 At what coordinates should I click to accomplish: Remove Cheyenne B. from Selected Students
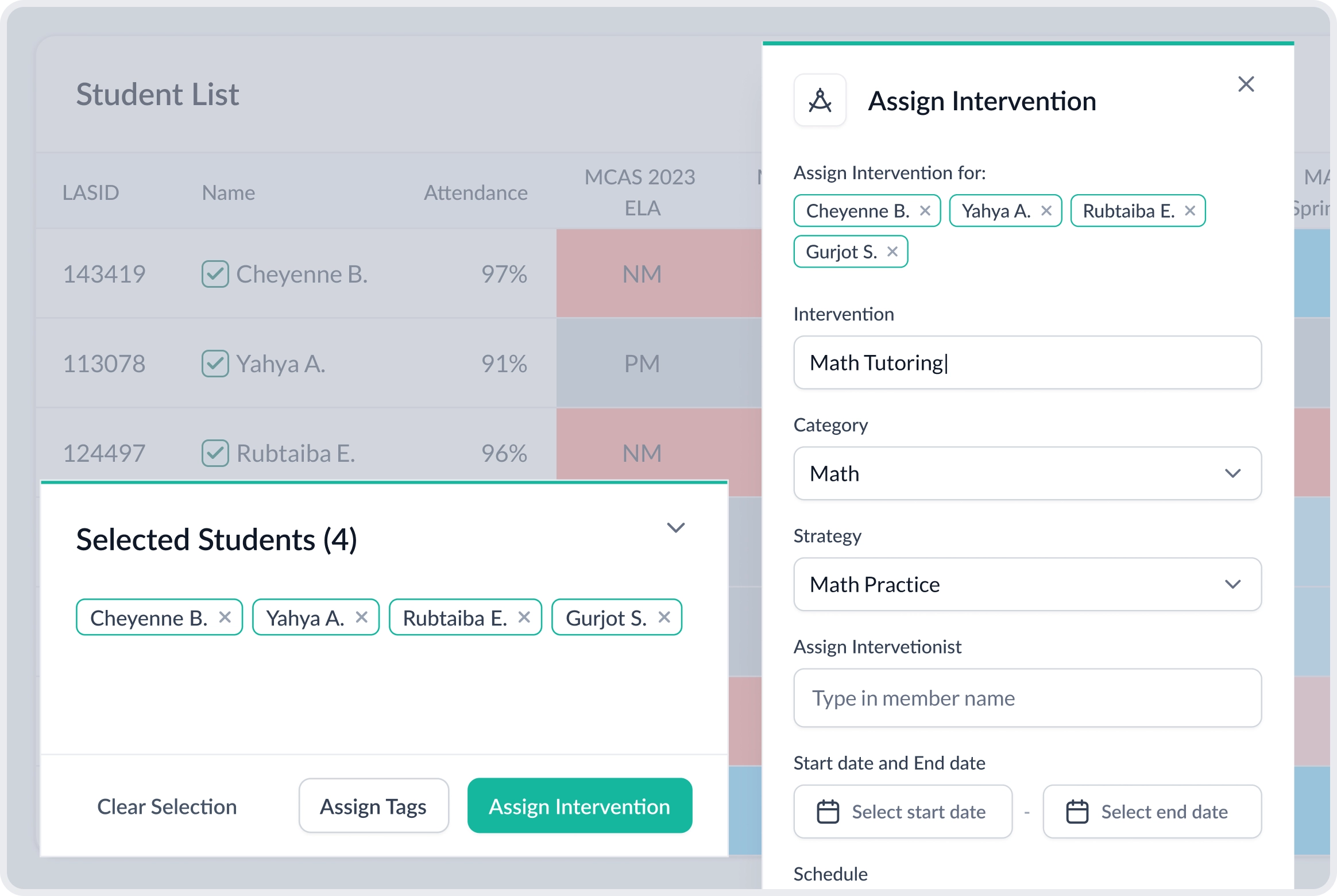click(225, 617)
